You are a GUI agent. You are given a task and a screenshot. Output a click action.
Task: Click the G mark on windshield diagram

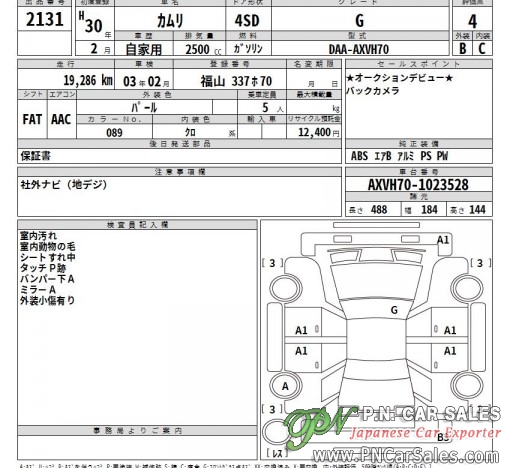[394, 310]
